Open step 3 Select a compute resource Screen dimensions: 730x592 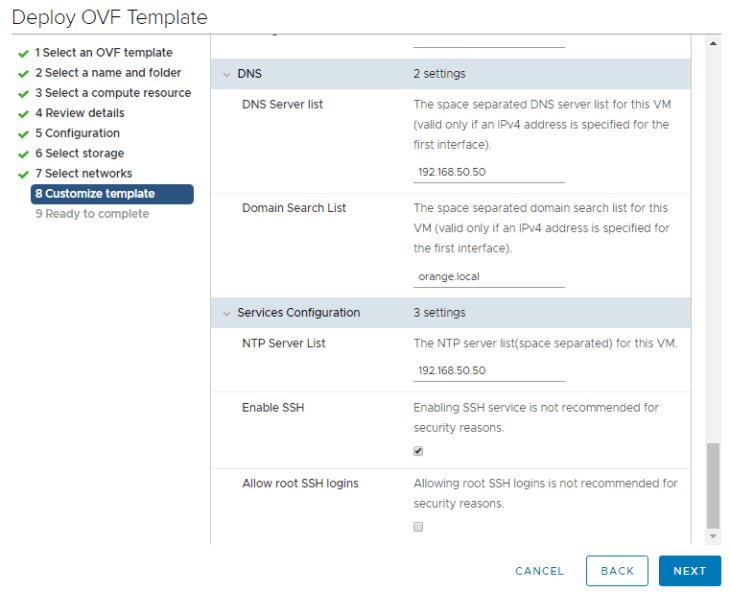(x=112, y=93)
